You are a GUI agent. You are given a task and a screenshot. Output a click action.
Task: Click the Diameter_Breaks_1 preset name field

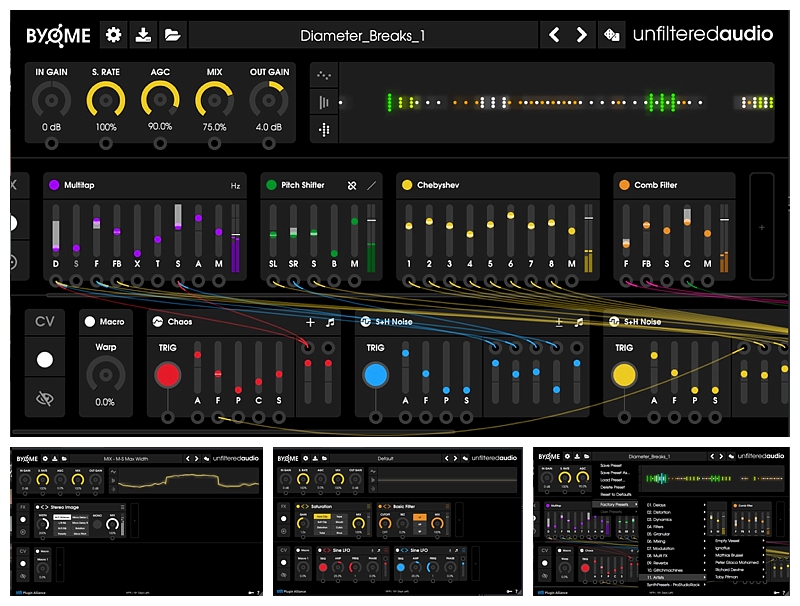coord(363,35)
